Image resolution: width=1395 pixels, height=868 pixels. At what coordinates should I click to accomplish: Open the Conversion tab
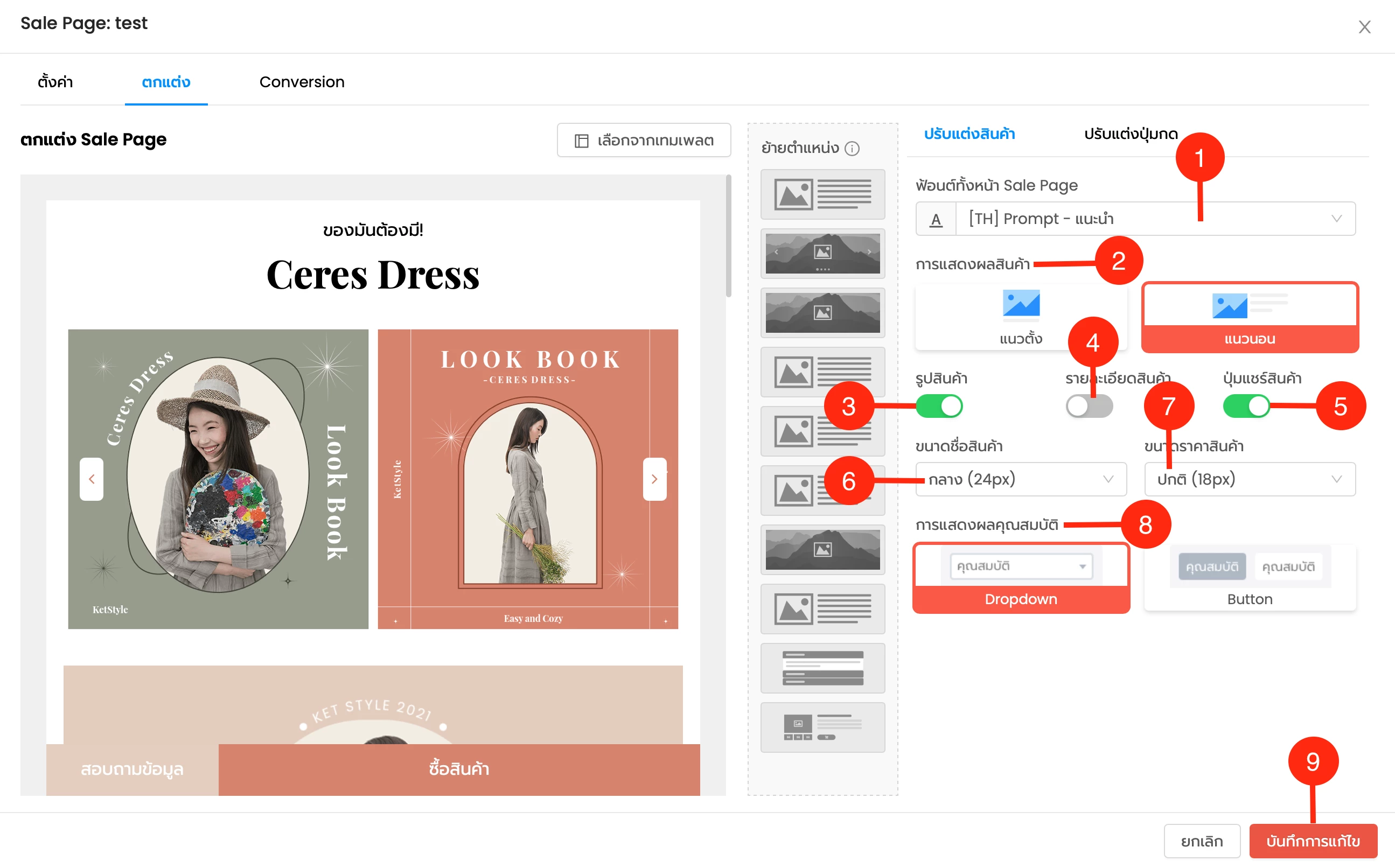click(302, 82)
